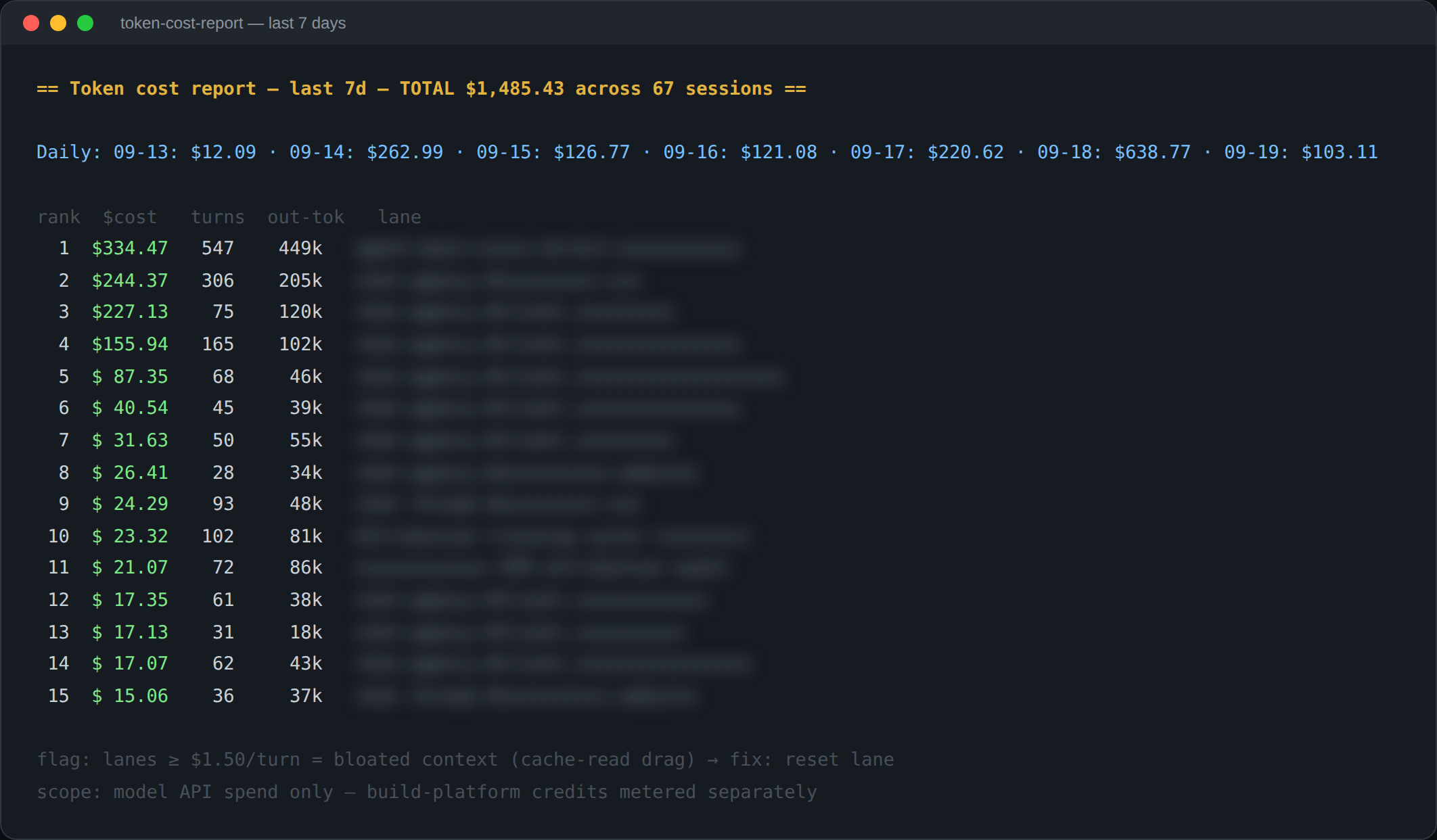
Task: Click the 205k out-tok value
Action: pos(300,281)
